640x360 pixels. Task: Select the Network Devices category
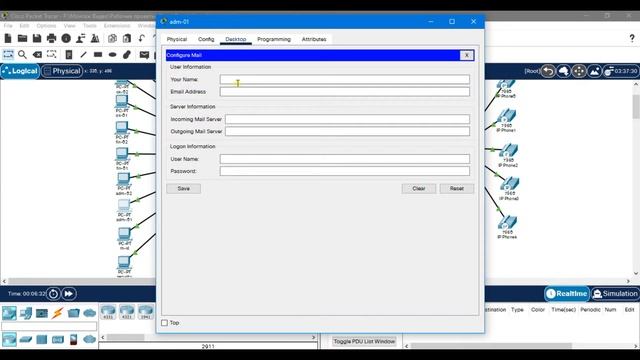[x=9, y=313]
